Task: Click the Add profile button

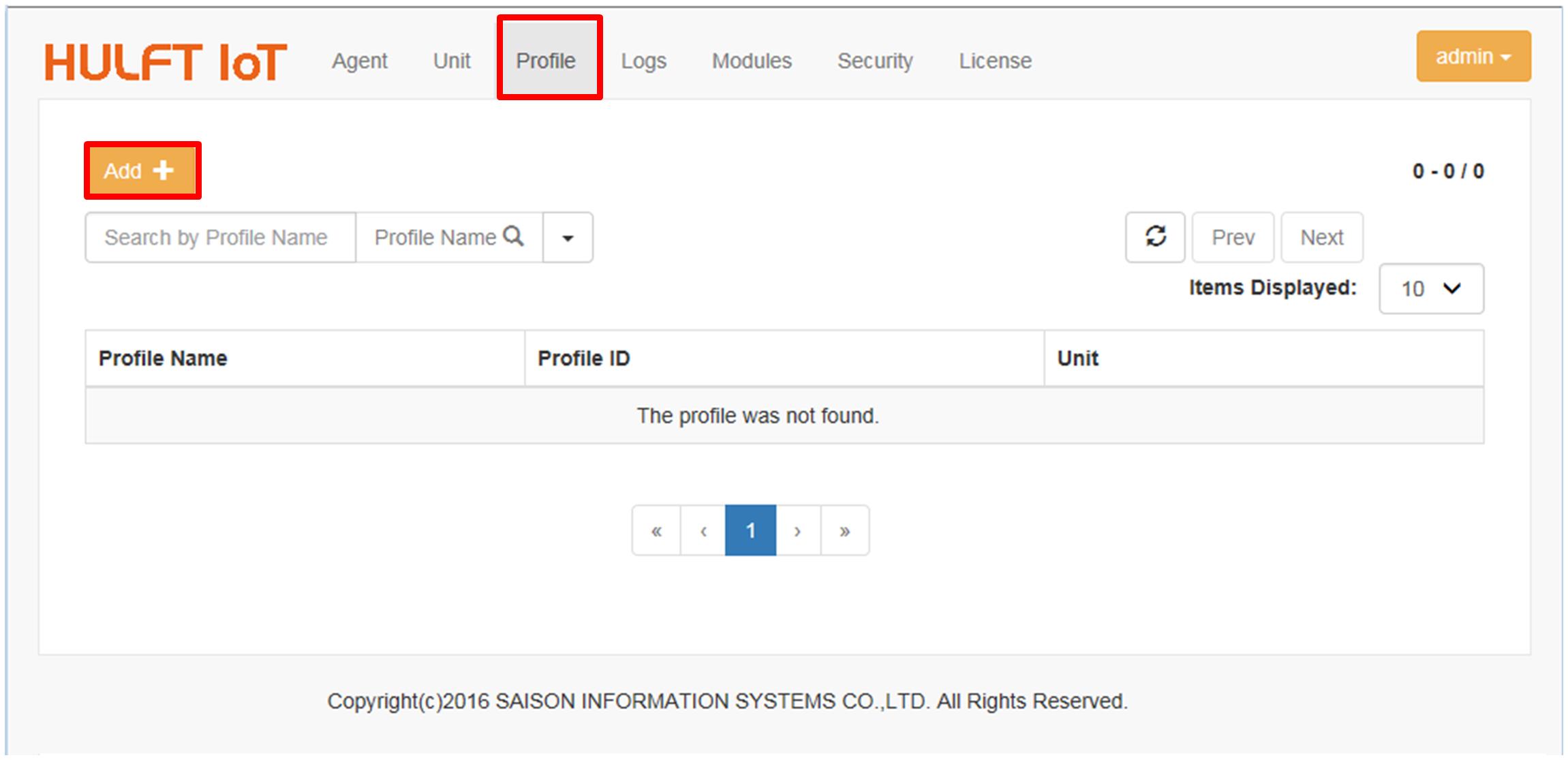Action: (142, 170)
